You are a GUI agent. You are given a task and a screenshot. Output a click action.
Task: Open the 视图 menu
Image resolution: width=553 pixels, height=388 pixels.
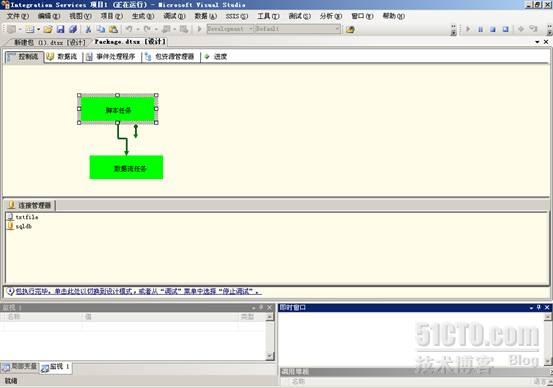[80, 16]
